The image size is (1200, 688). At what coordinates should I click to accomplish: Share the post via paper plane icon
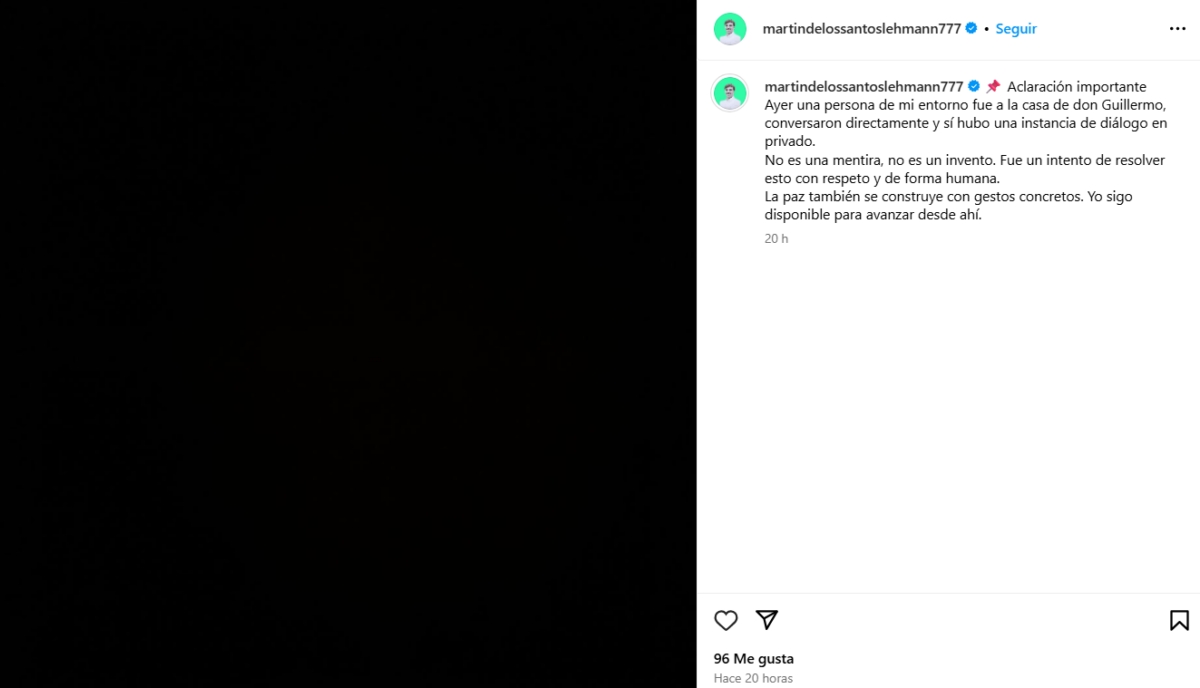pyautogui.click(x=767, y=620)
